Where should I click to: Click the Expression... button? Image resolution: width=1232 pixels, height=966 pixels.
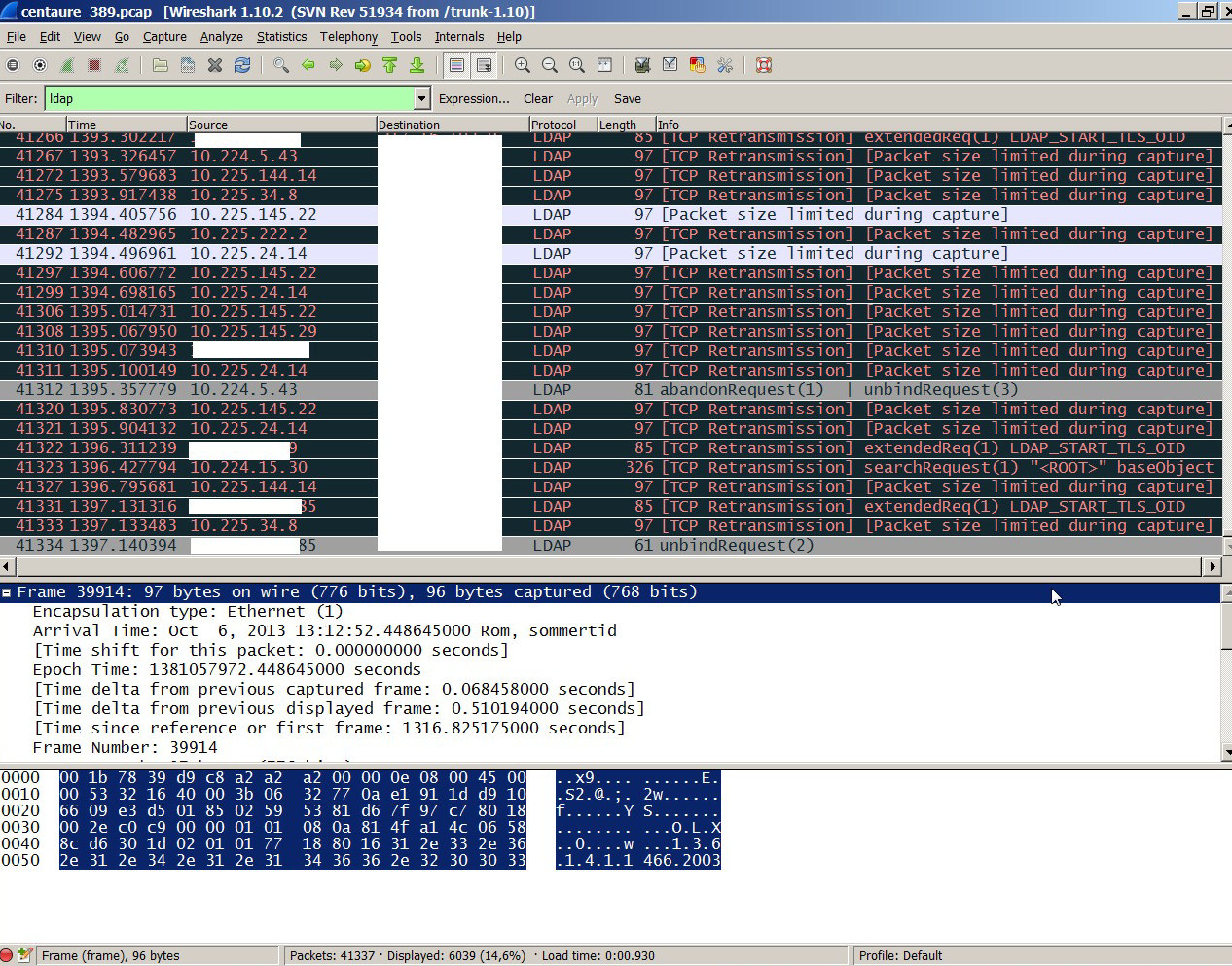474,99
